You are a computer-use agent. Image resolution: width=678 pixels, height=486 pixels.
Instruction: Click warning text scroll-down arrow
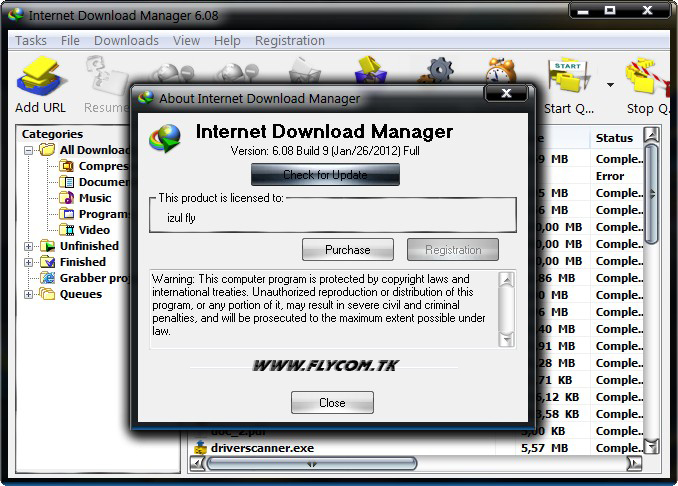pyautogui.click(x=506, y=339)
